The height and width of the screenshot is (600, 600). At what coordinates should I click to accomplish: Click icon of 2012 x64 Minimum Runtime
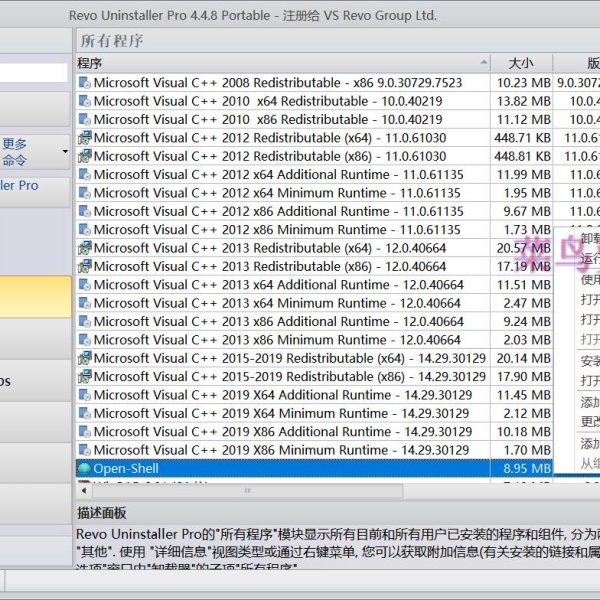point(85,193)
